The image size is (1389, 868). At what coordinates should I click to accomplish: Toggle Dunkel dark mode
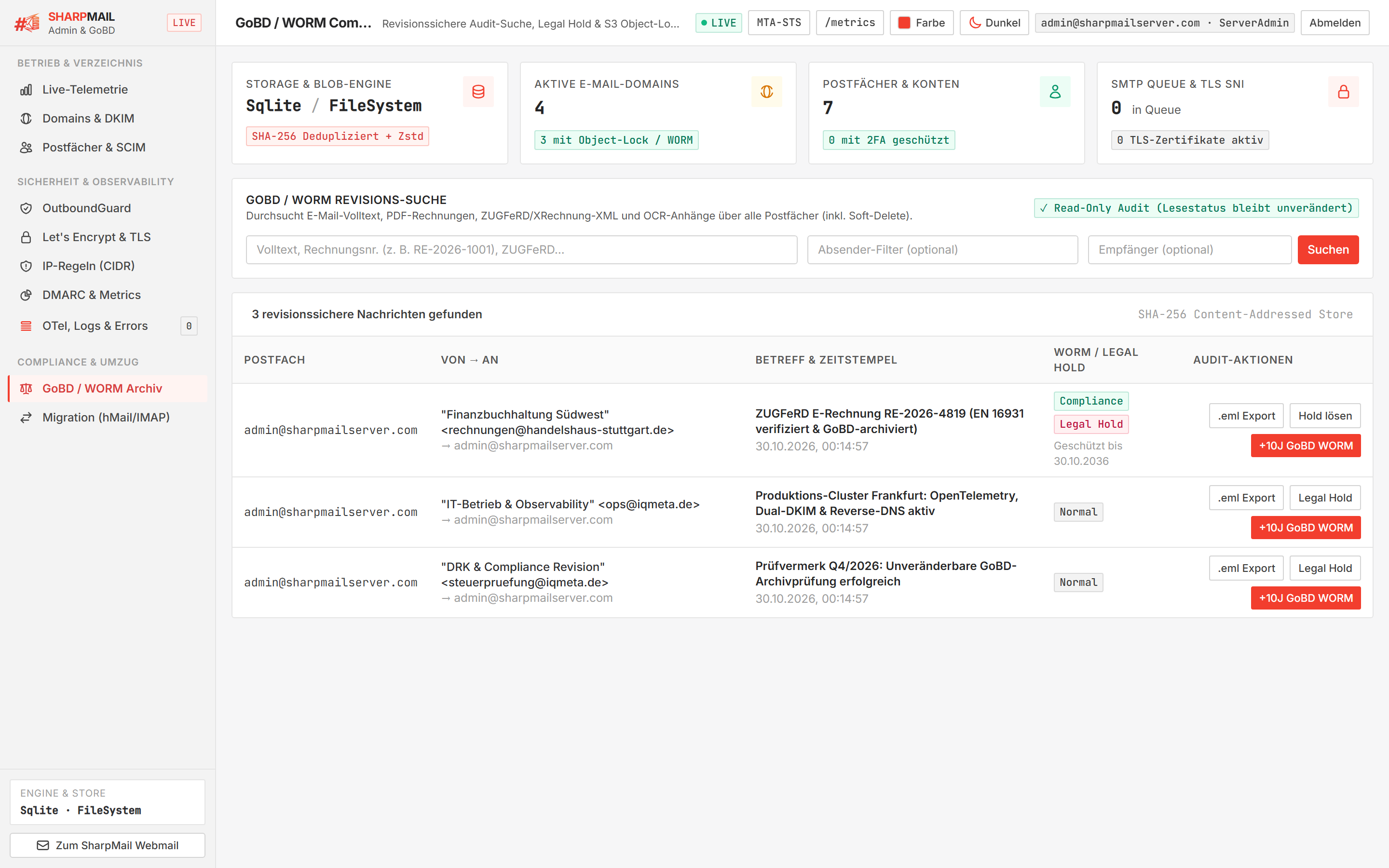(994, 23)
